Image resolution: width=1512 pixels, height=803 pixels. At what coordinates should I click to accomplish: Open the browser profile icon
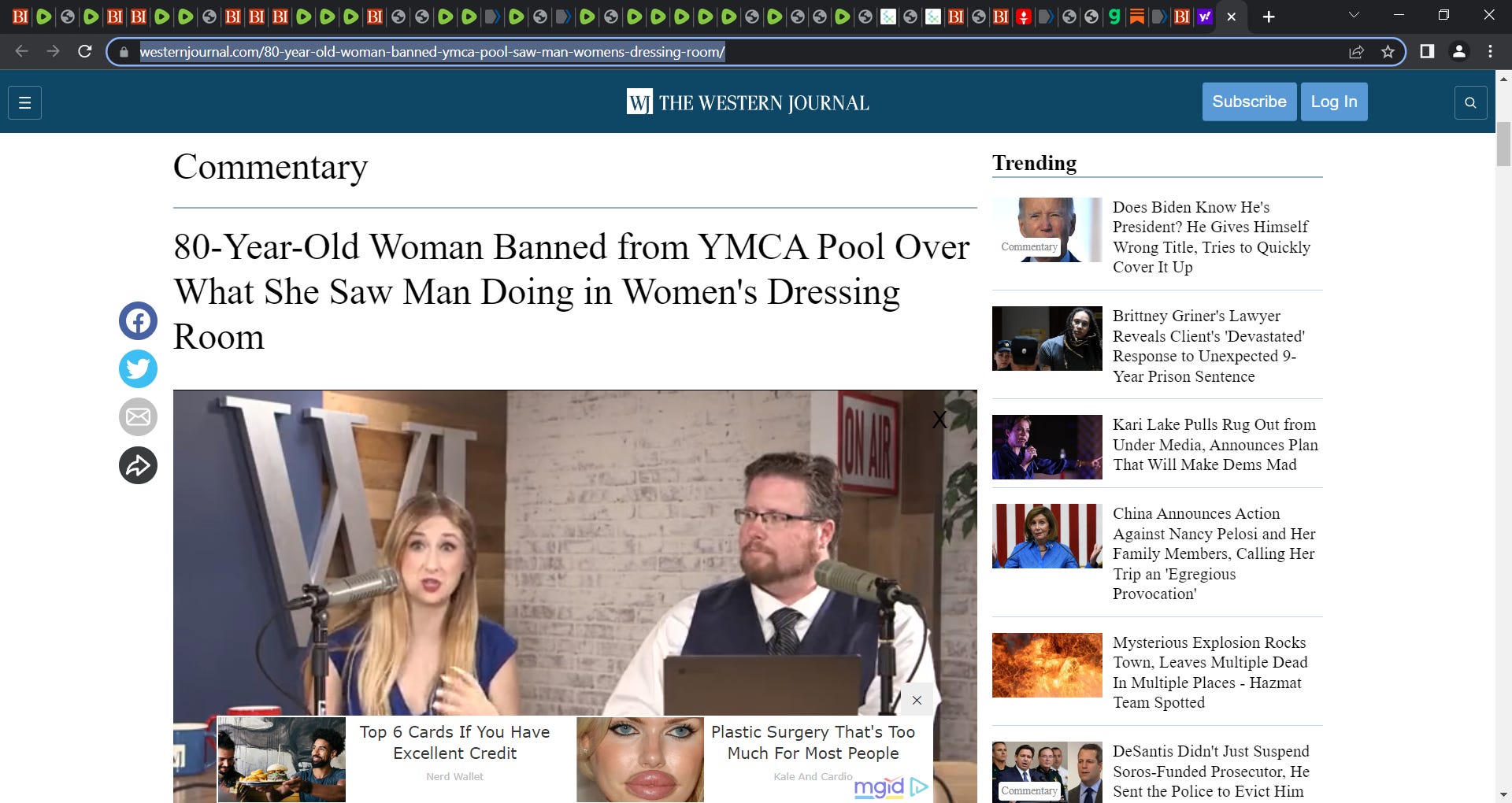1458,51
